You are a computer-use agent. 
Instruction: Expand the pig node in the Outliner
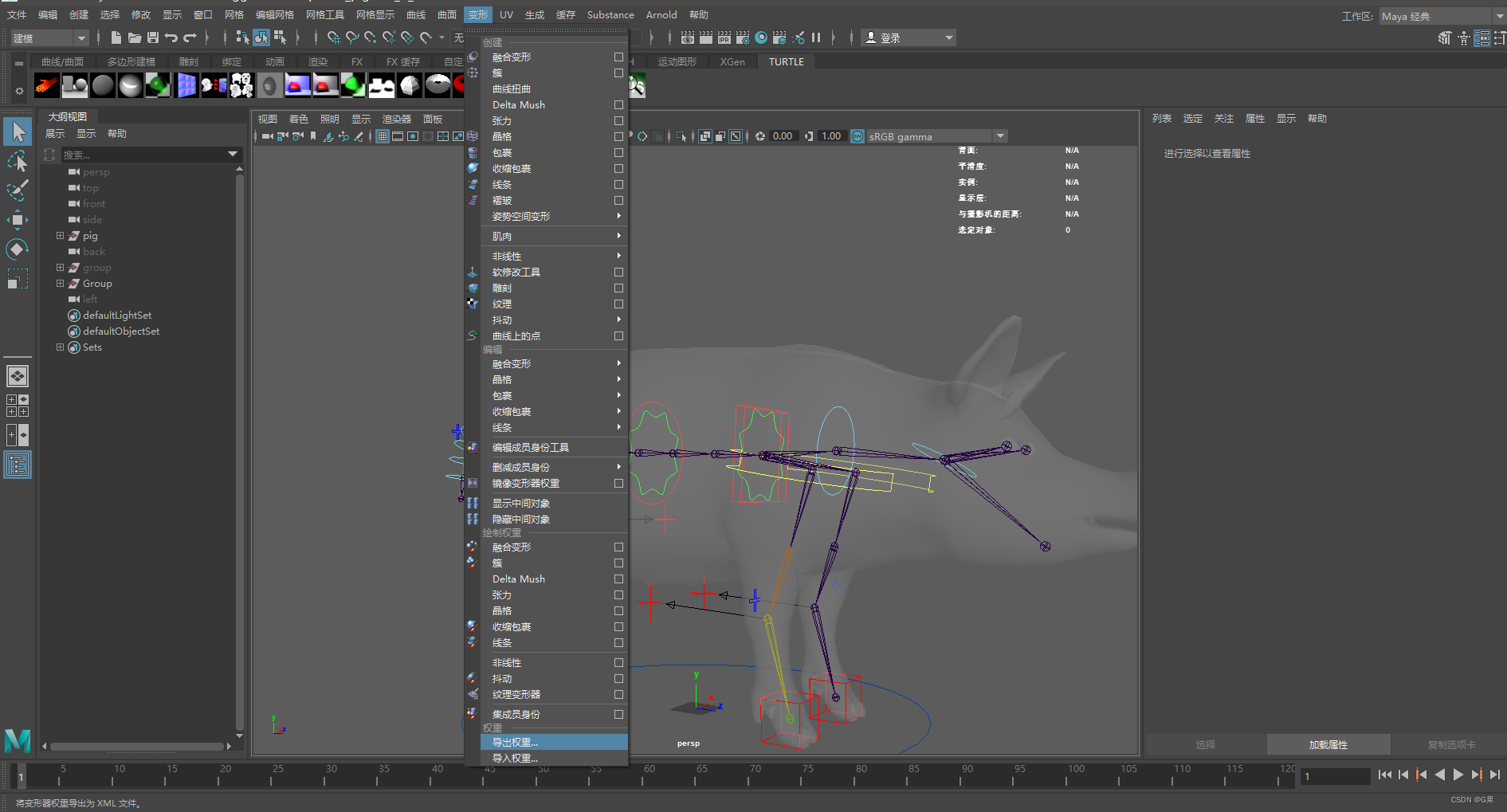click(60, 235)
